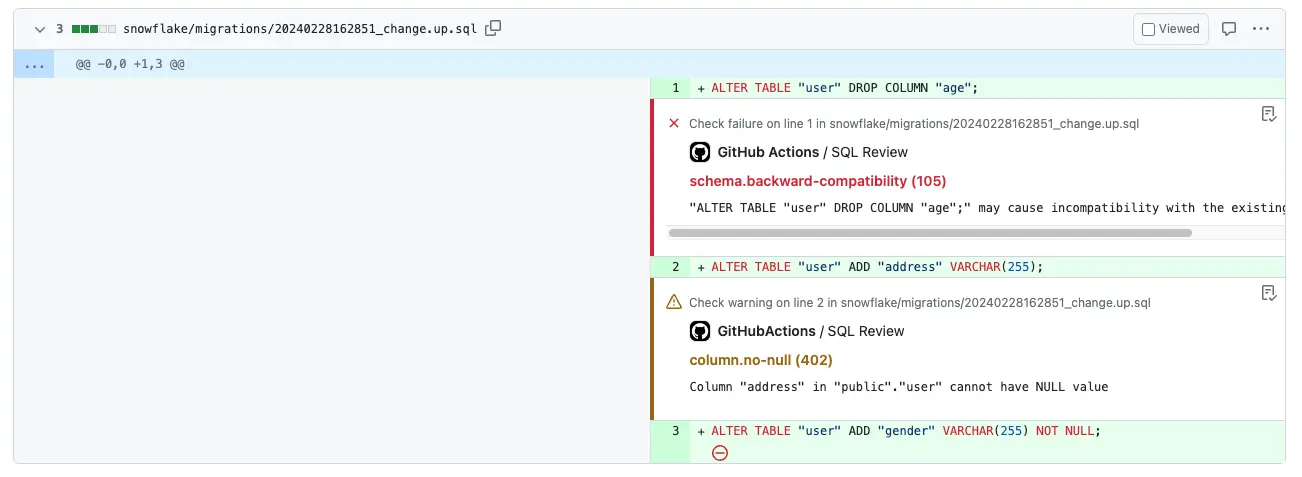Click GitHub logo in warning annotation
Screen dimensions: 1302x477
click(700, 331)
